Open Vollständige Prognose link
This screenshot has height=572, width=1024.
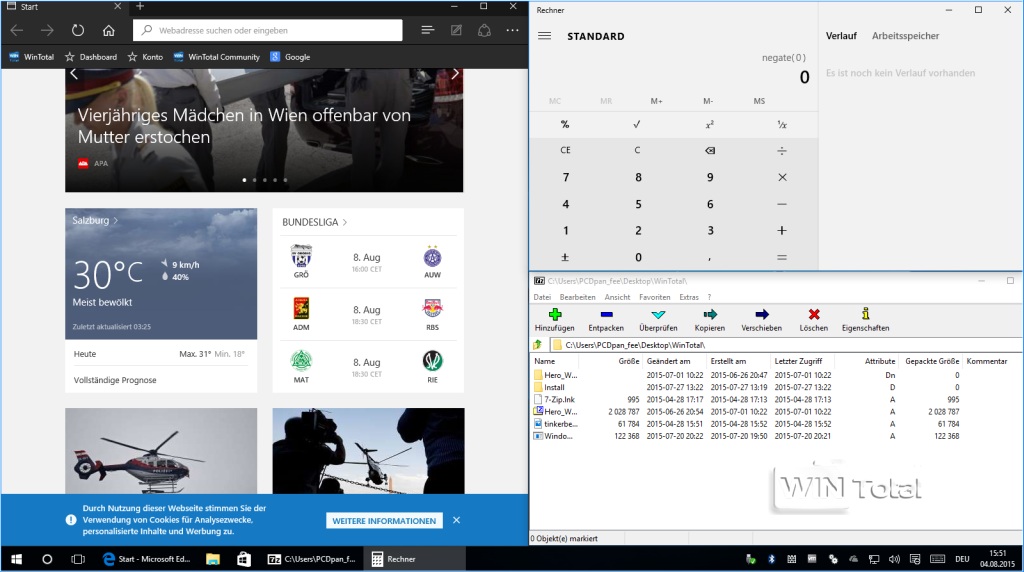pos(115,380)
